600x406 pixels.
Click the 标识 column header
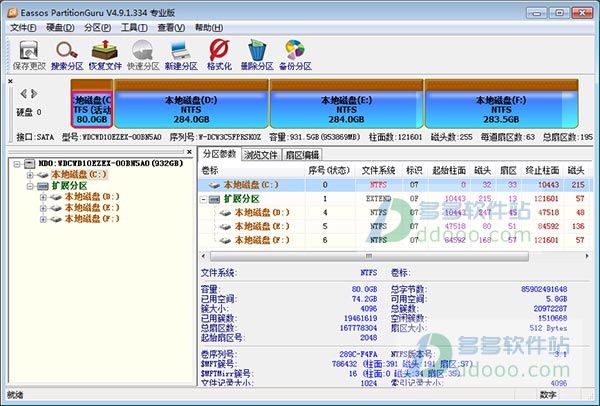(x=414, y=171)
